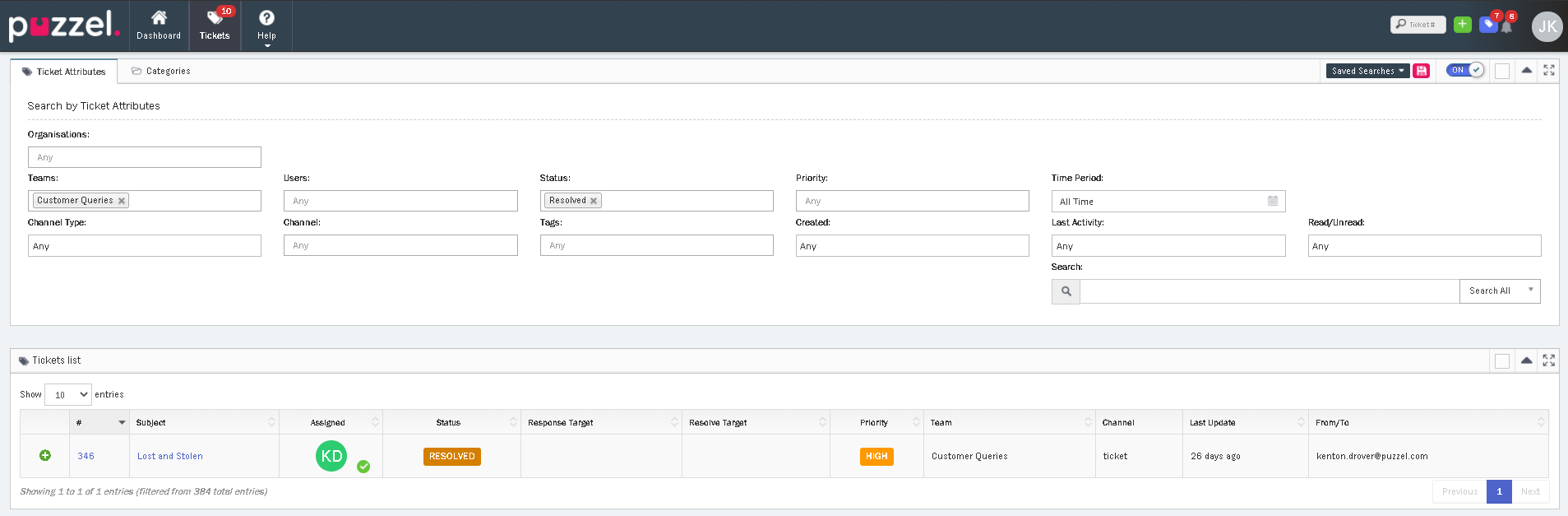The height and width of the screenshot is (516, 1568).
Task: Click the green plus new ticket icon
Action: coord(1462,25)
